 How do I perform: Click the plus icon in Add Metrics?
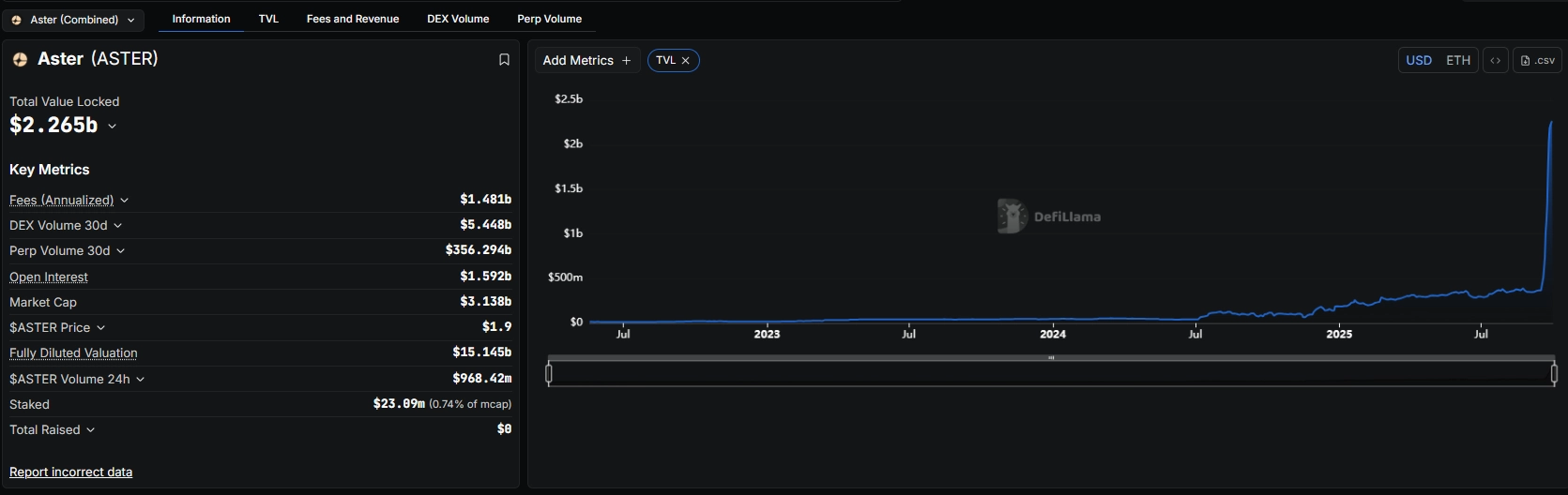point(627,60)
